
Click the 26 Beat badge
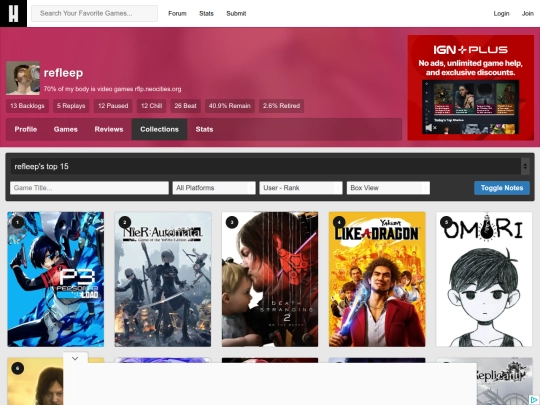pos(185,106)
